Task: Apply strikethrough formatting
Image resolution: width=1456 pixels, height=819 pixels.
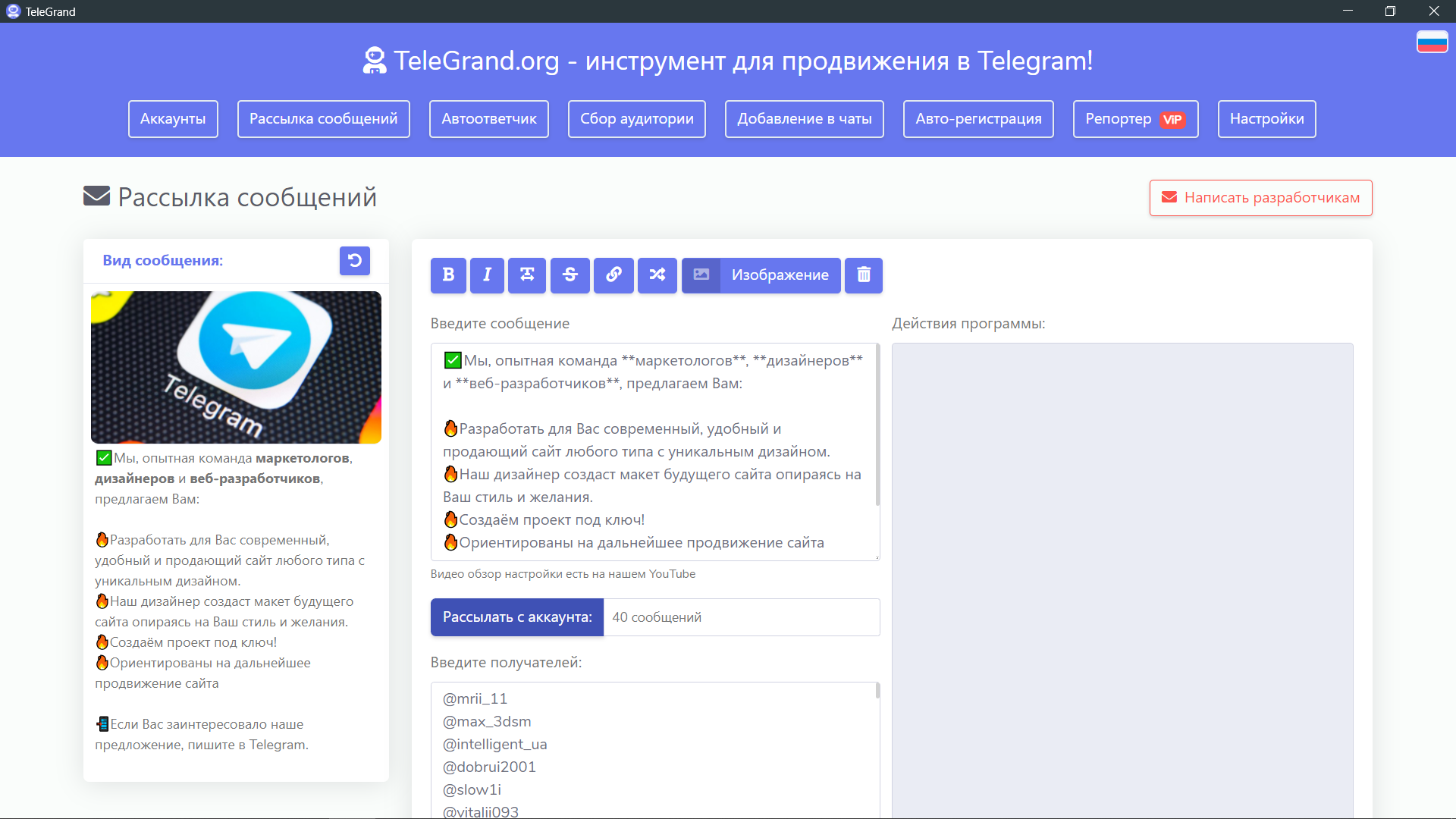Action: [x=570, y=275]
